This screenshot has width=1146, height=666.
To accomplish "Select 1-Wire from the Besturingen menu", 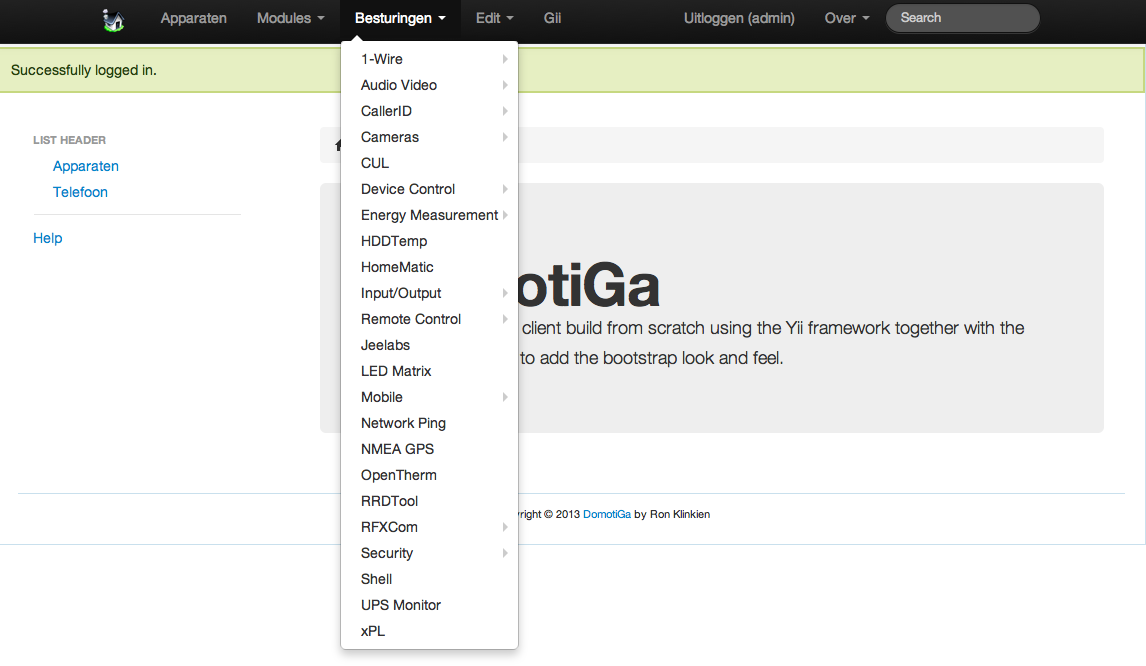I will 382,59.
